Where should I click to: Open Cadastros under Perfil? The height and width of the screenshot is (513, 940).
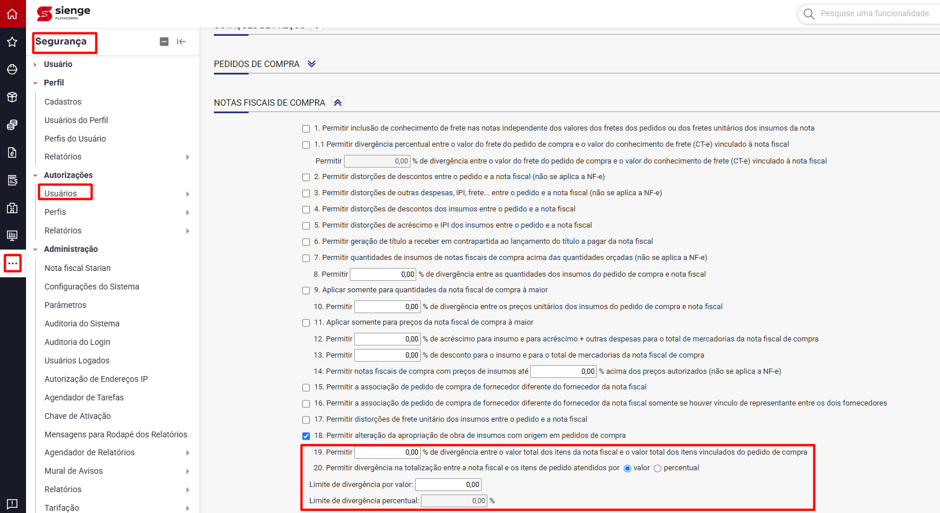pos(63,102)
